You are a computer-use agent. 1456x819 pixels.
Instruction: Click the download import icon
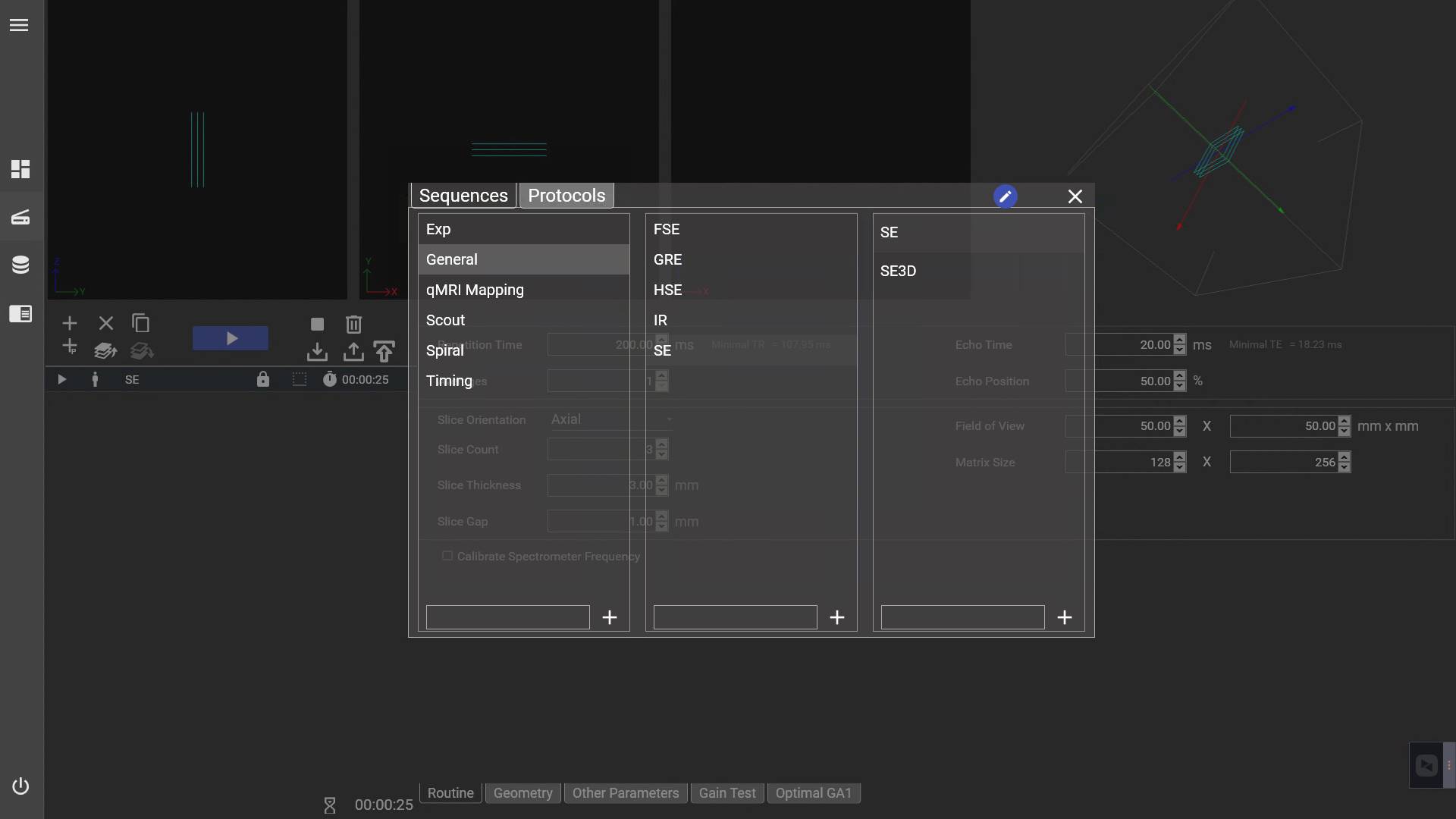[x=317, y=352]
